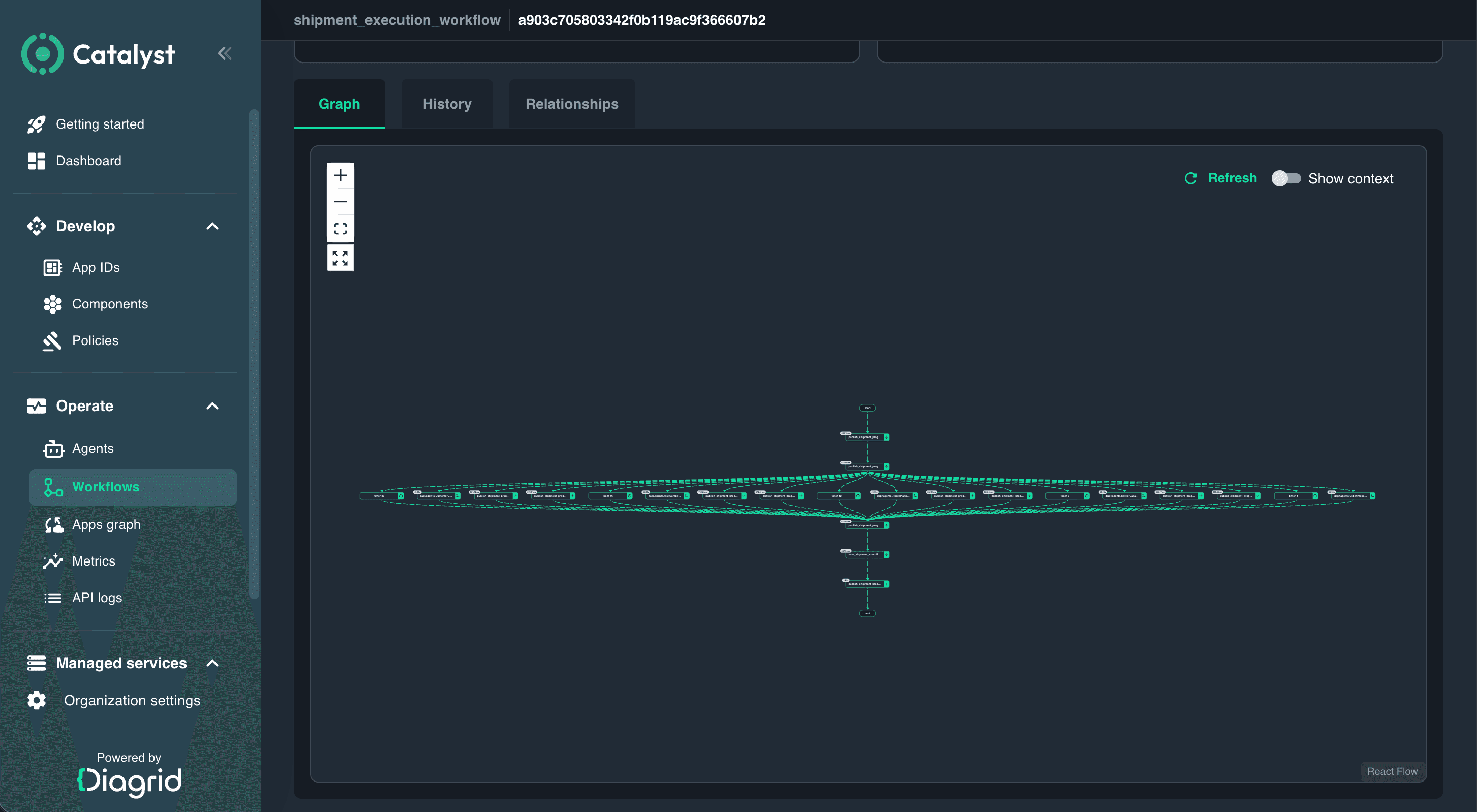Open Organization settings gear
This screenshot has width=1477, height=812.
pos(37,700)
